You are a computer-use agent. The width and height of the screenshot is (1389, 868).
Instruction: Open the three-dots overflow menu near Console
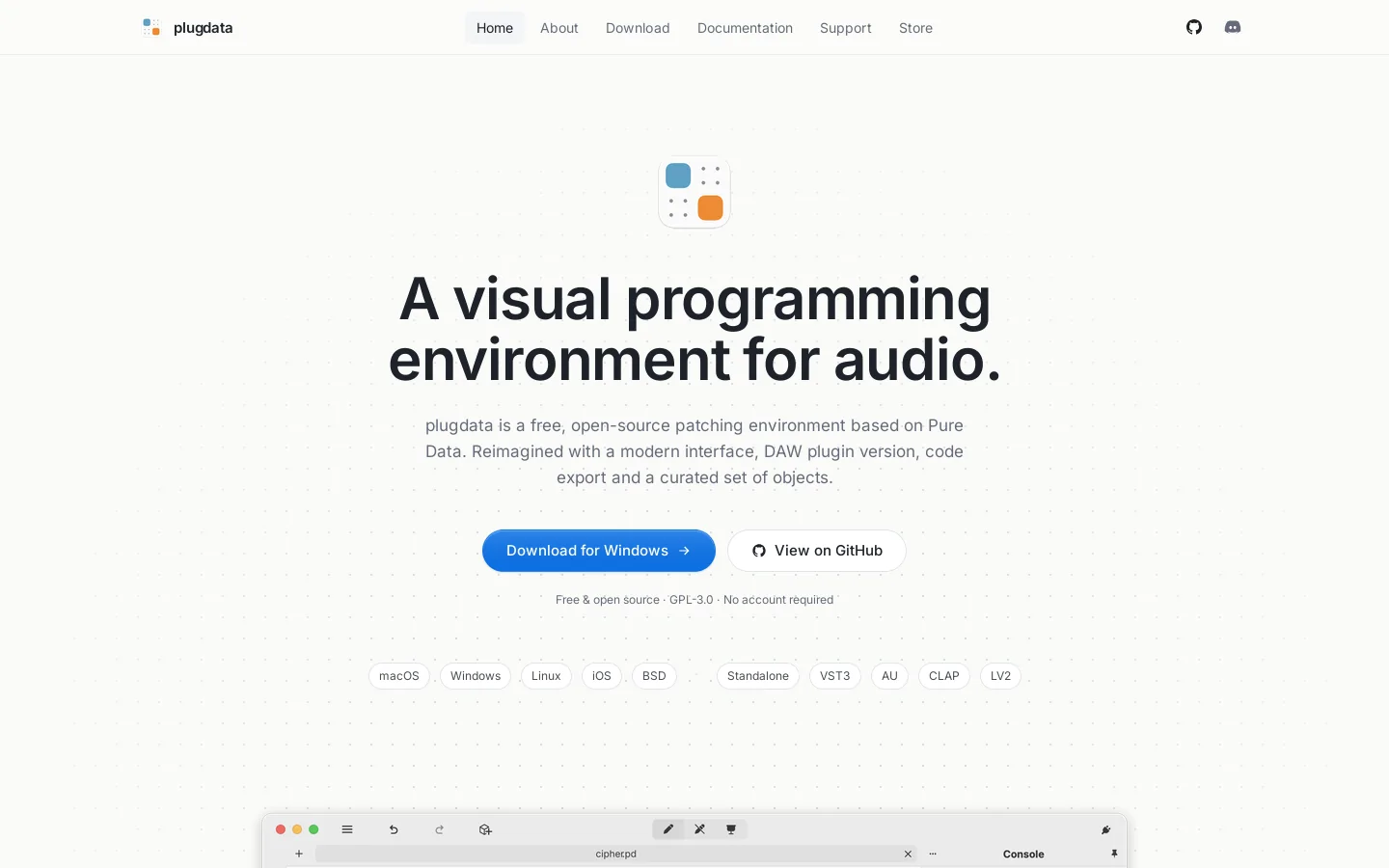coord(933,854)
